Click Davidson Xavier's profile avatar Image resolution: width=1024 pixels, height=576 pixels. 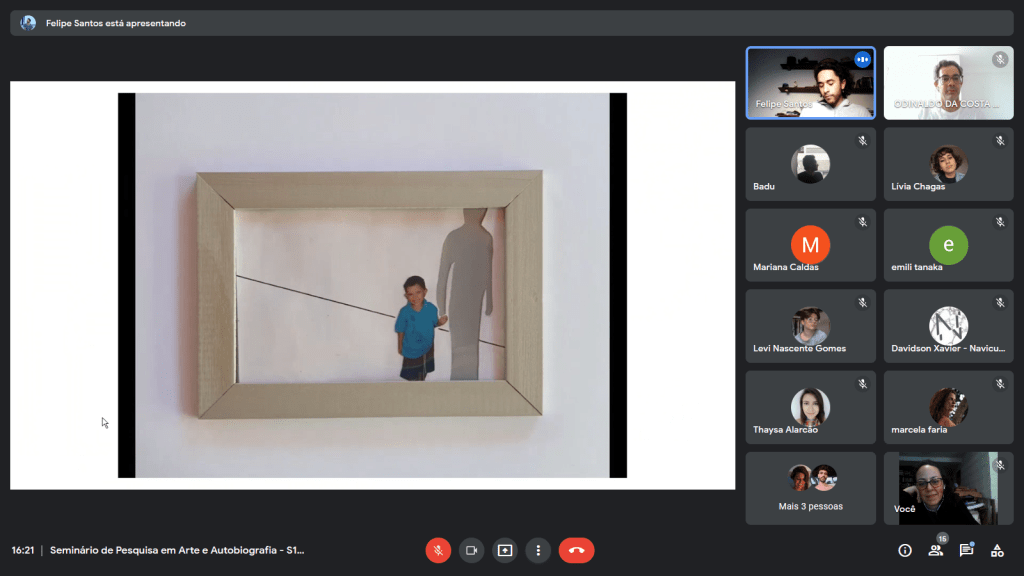(948, 326)
